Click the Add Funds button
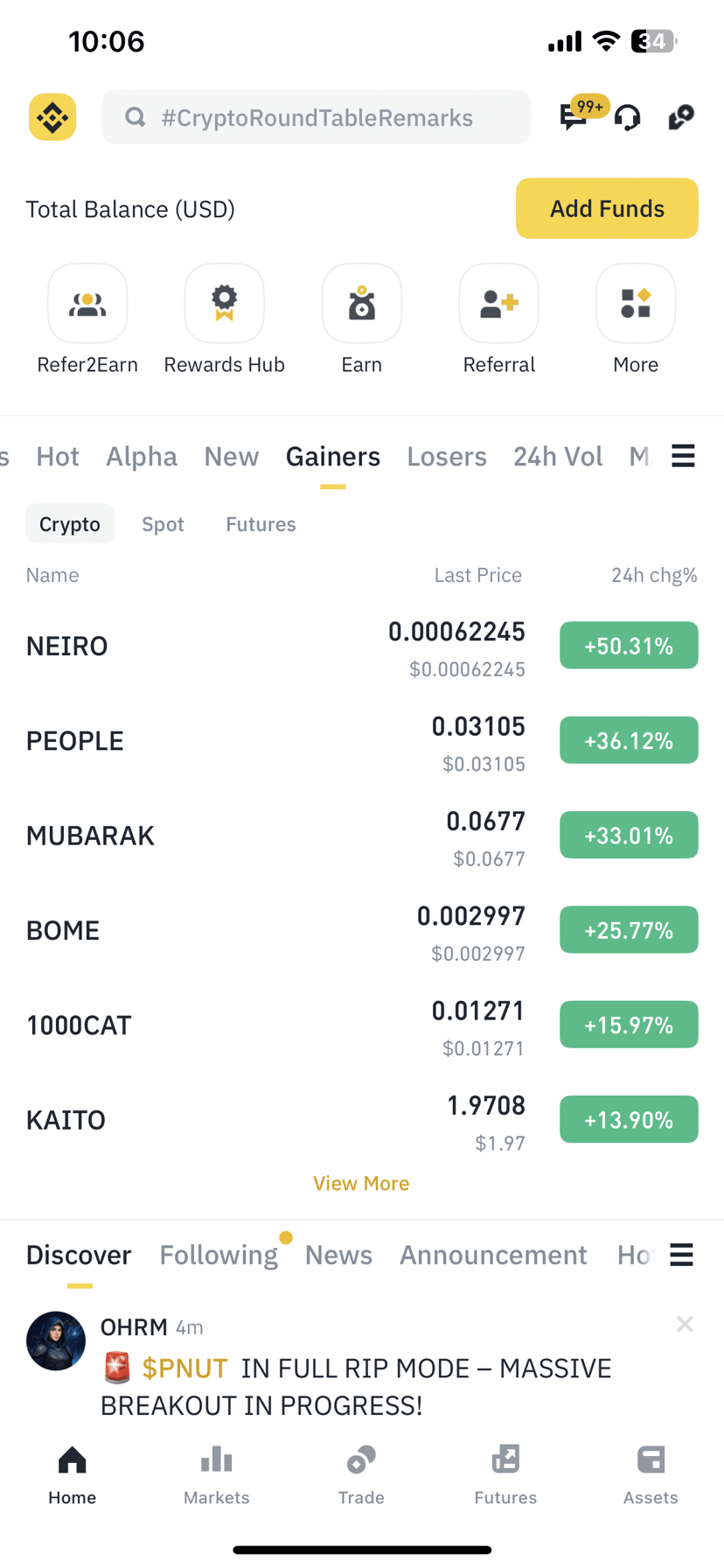Image resolution: width=724 pixels, height=1568 pixels. (x=607, y=208)
